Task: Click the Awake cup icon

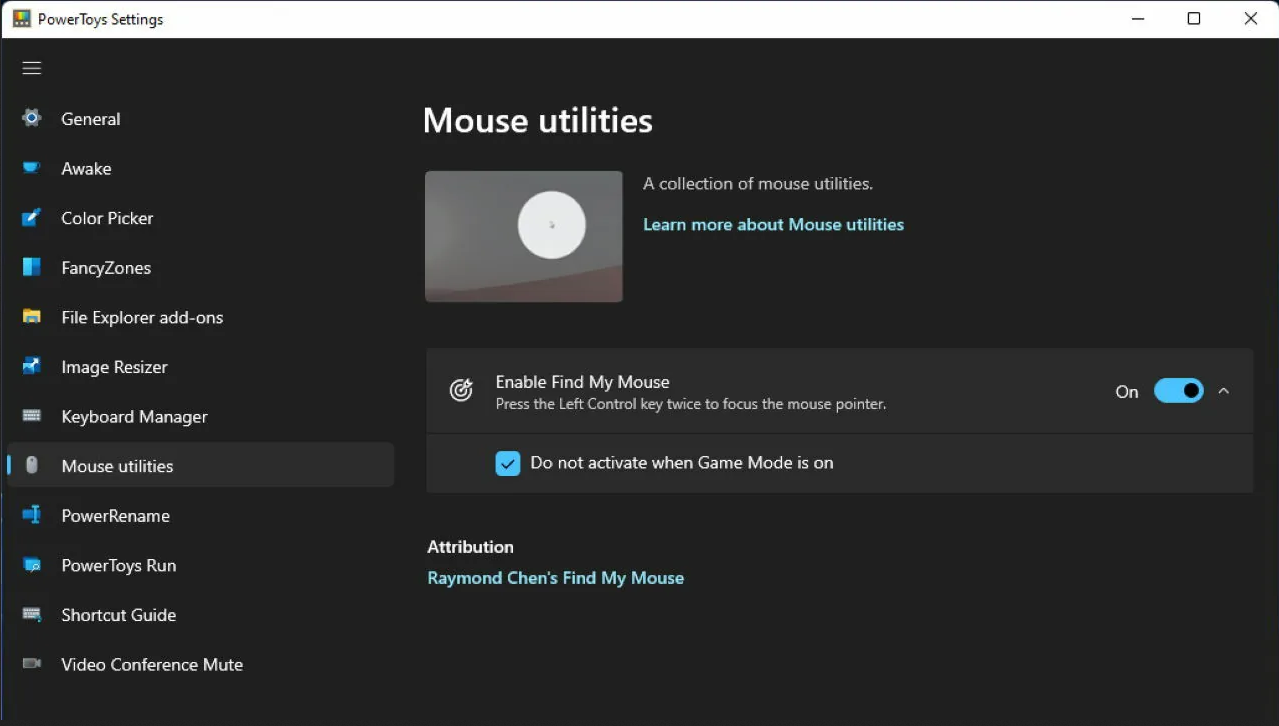Action: 32,168
